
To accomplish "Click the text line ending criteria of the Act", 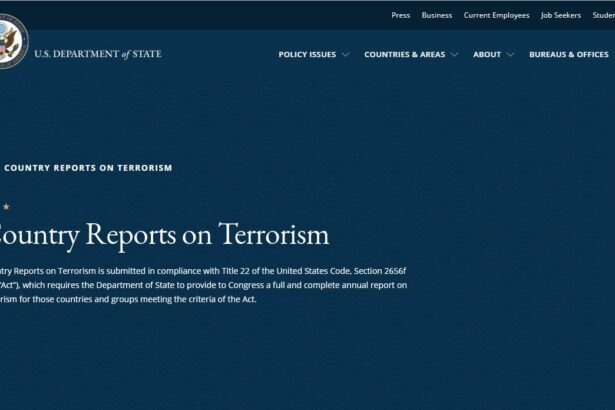I will pos(128,299).
